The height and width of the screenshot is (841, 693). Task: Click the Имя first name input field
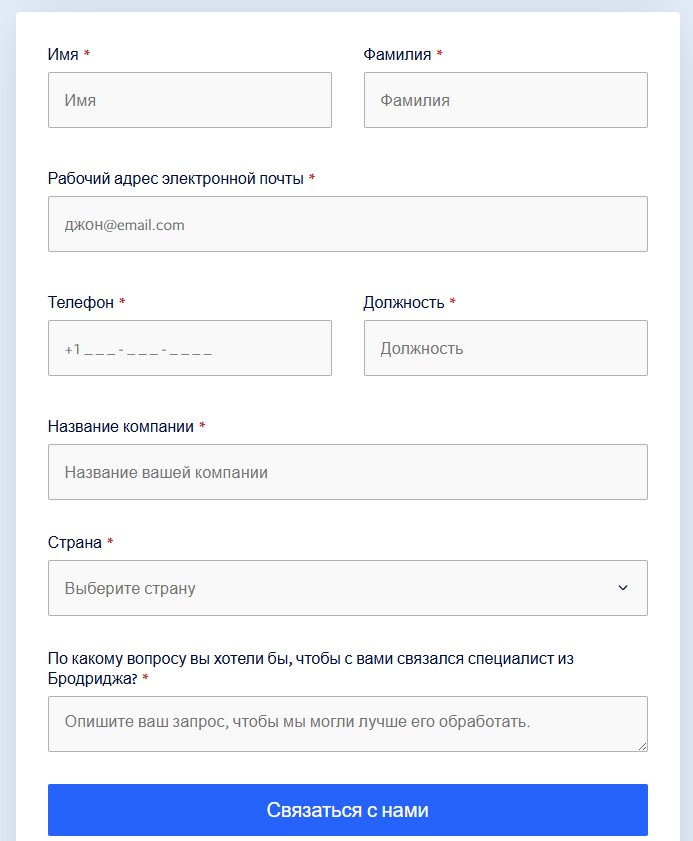[189, 100]
